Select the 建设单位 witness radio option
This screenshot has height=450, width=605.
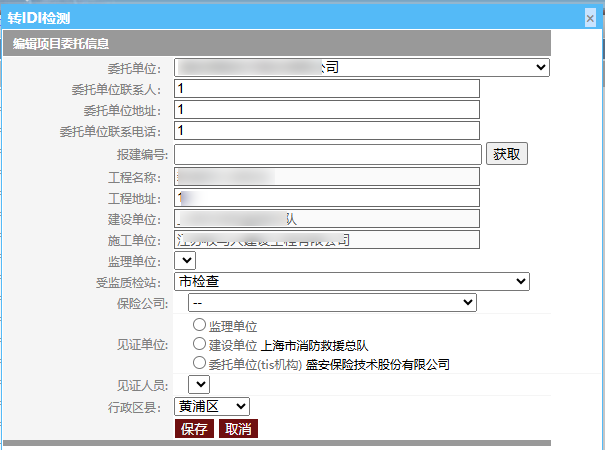click(x=199, y=344)
